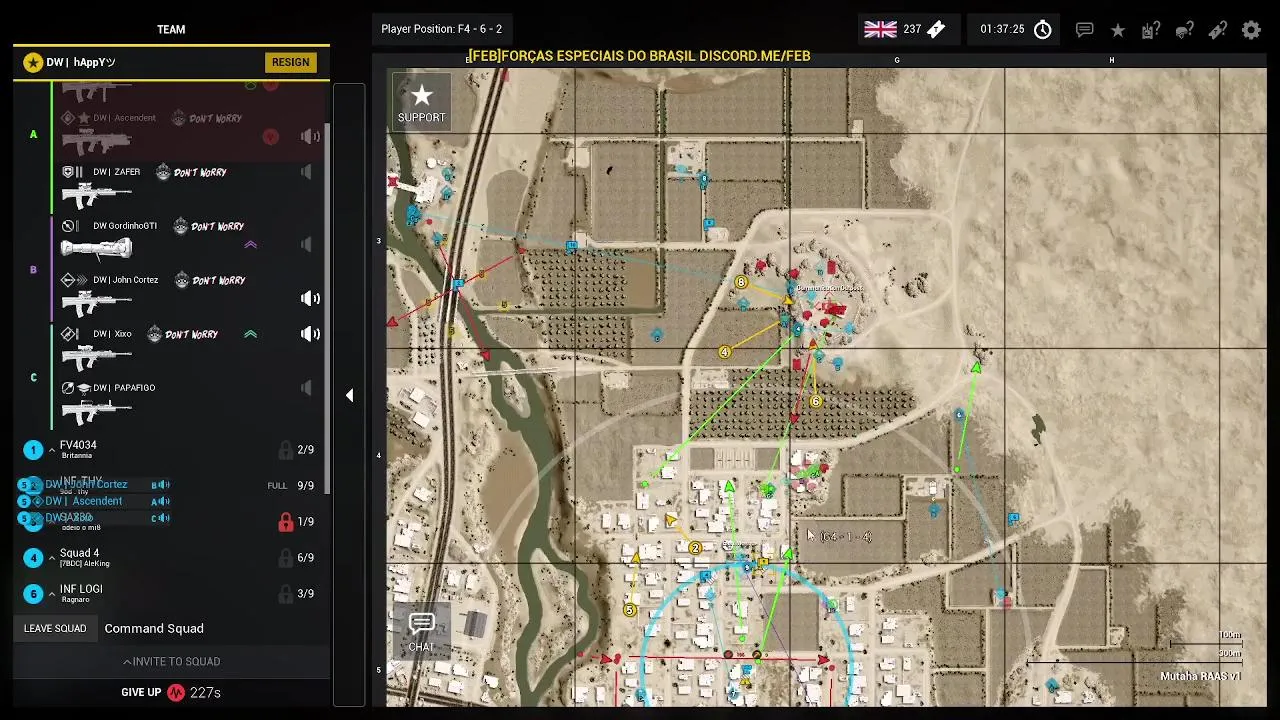Viewport: 1280px width, 720px height.
Task: Select squad number 1 badge FV4034
Action: pos(33,450)
